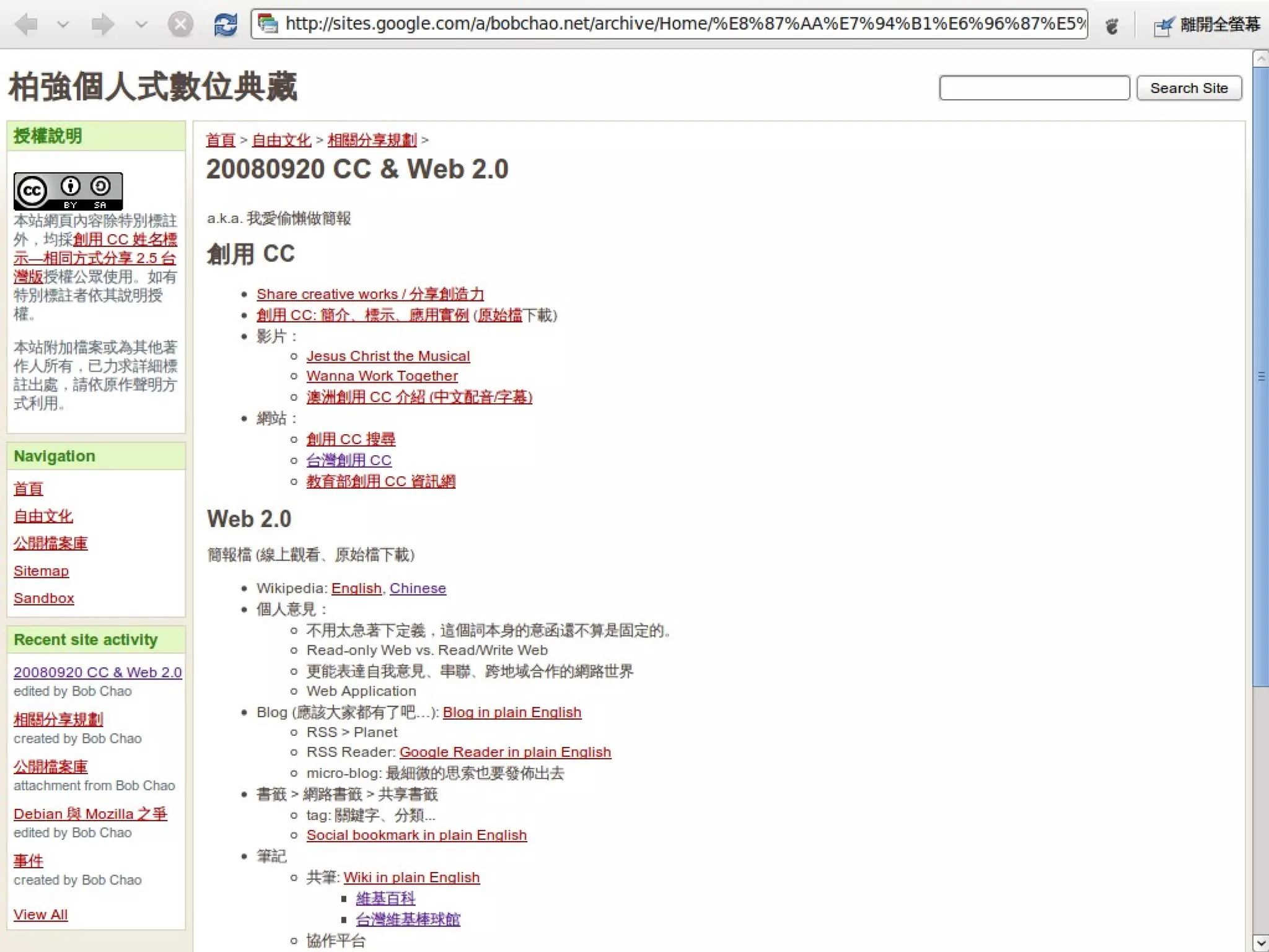This screenshot has height=952, width=1269.
Task: Open the back history dropdown arrow
Action: (63, 25)
